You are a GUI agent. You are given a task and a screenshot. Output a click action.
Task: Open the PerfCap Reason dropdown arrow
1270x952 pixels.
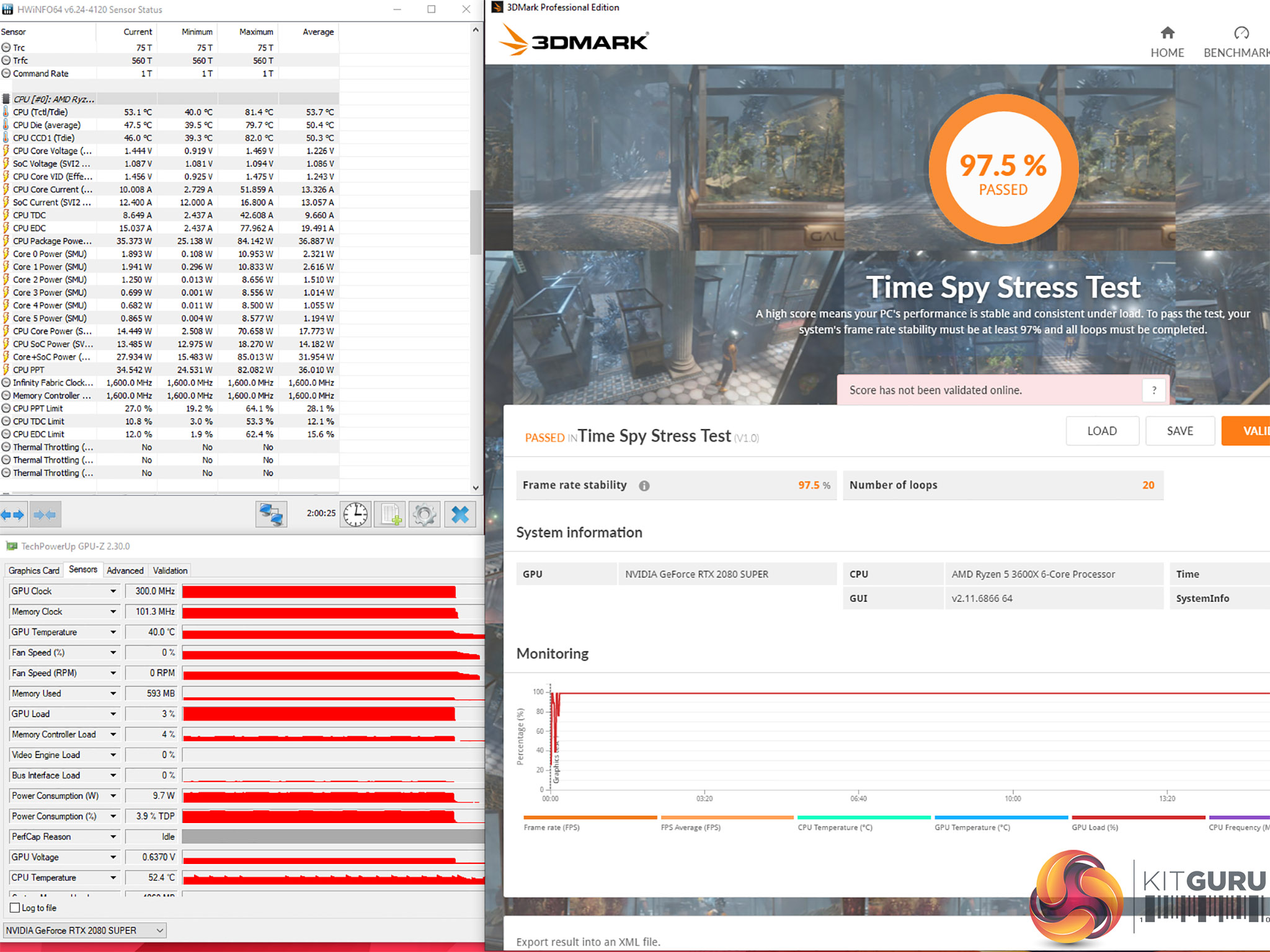[x=113, y=837]
